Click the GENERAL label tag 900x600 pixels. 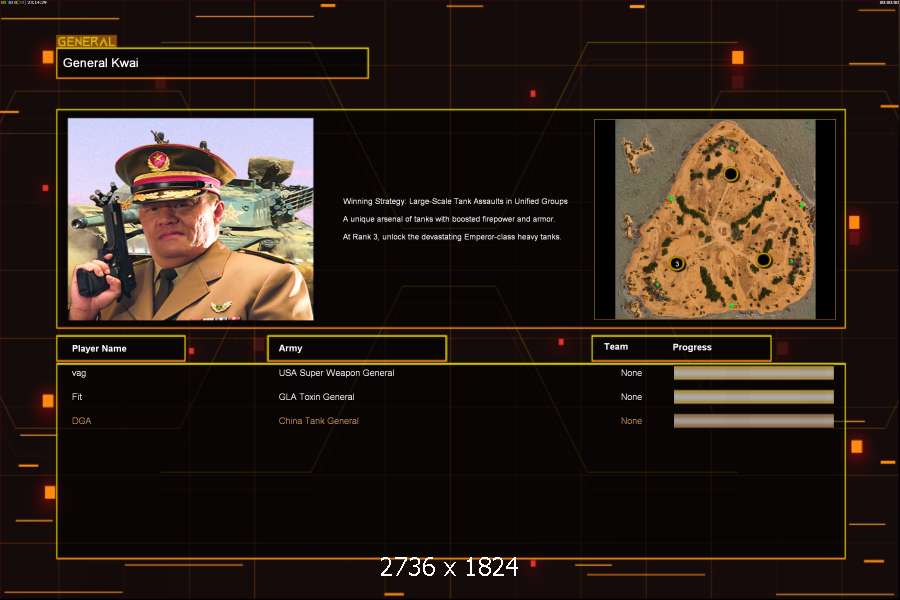point(86,41)
